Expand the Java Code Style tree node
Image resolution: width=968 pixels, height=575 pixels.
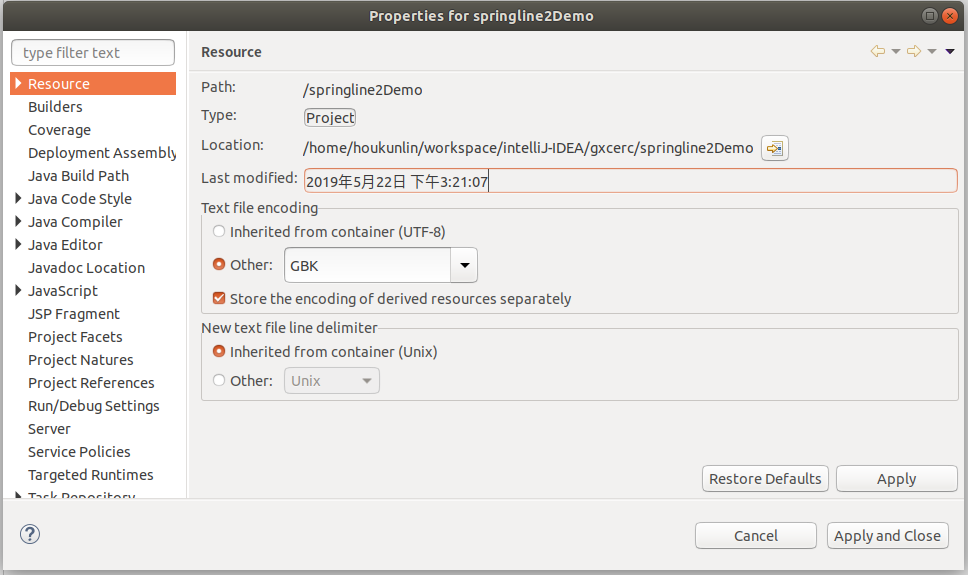tap(18, 198)
